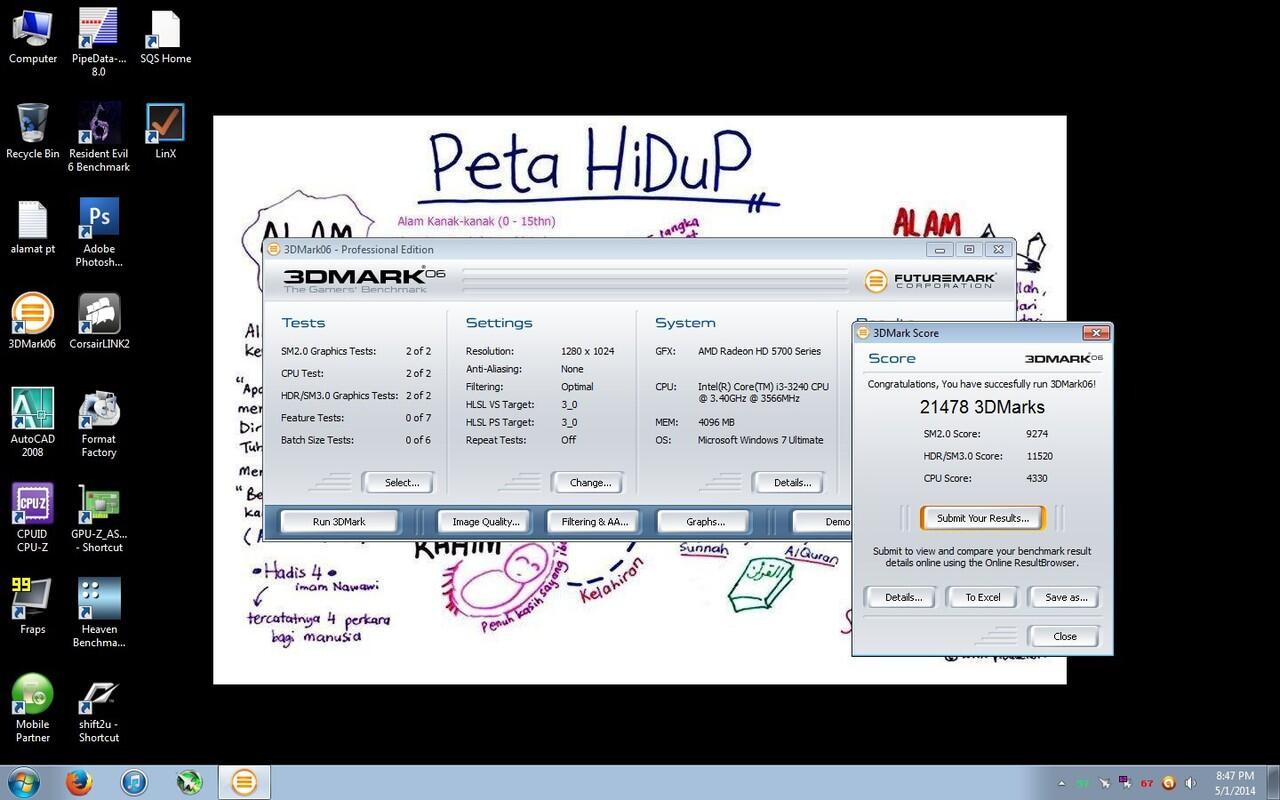Click the red 67 temperature tray icon
The height and width of the screenshot is (800, 1280).
[x=1146, y=783]
